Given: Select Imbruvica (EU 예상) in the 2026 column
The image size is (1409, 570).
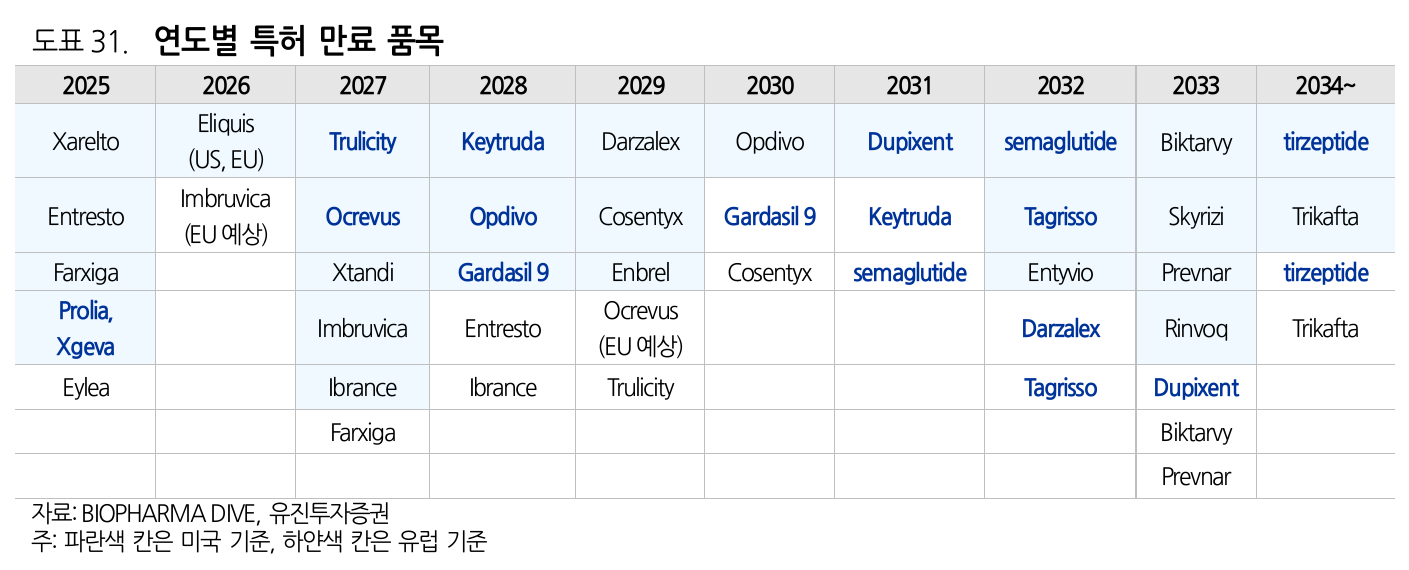Looking at the screenshot, I should (x=226, y=216).
